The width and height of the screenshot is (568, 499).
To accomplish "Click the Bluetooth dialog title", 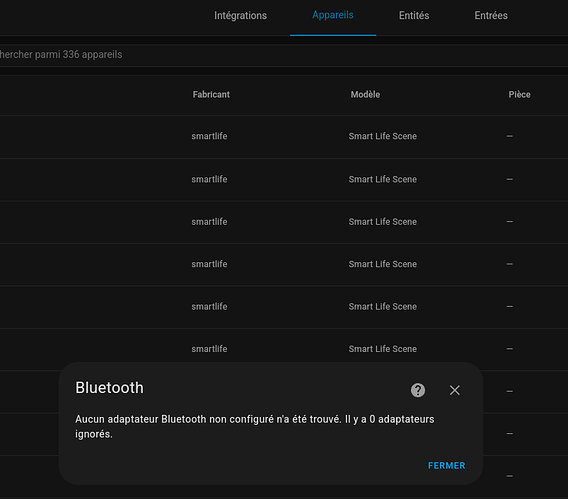I will point(109,388).
